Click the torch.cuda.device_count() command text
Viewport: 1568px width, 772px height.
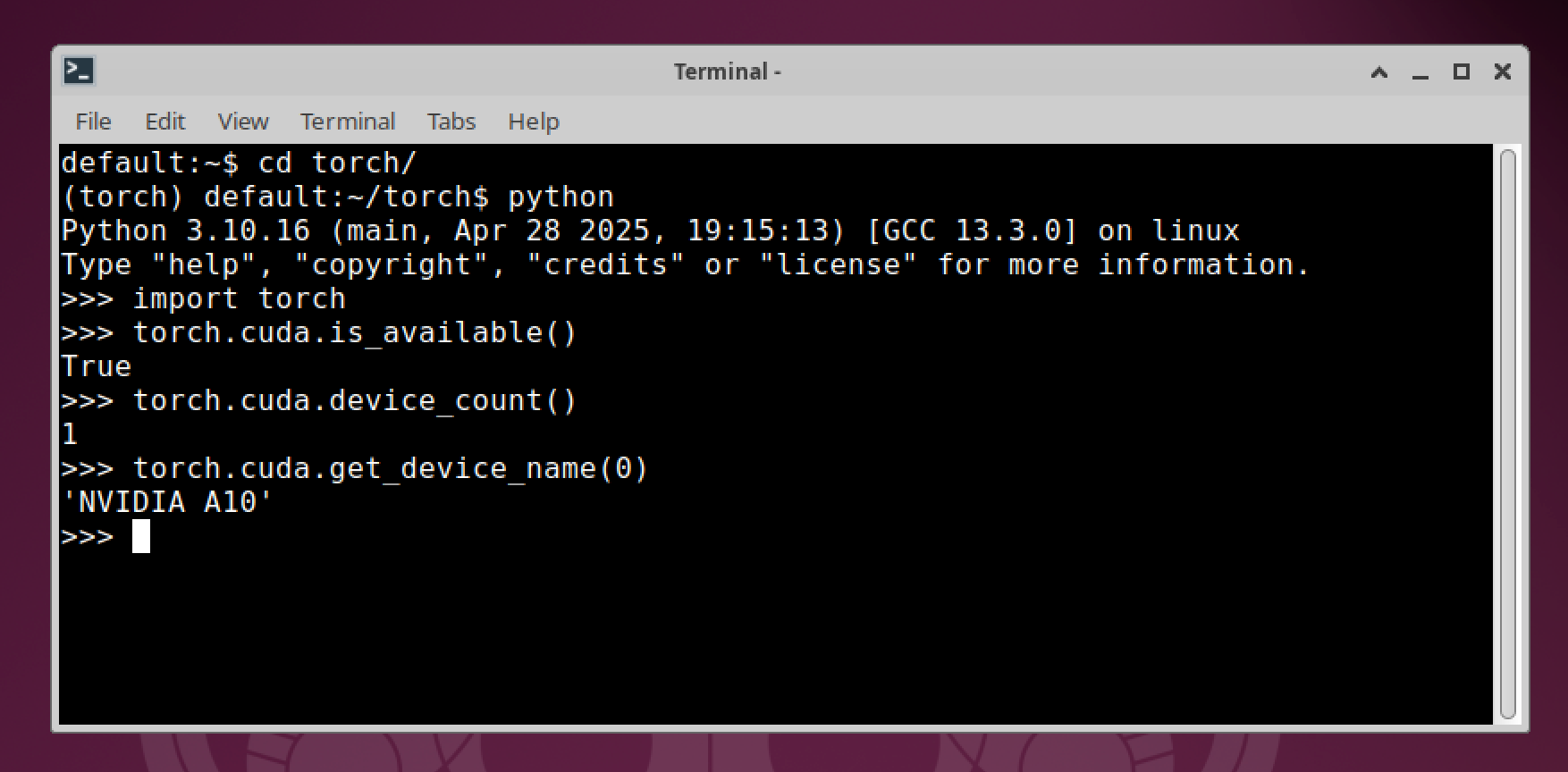(x=355, y=399)
